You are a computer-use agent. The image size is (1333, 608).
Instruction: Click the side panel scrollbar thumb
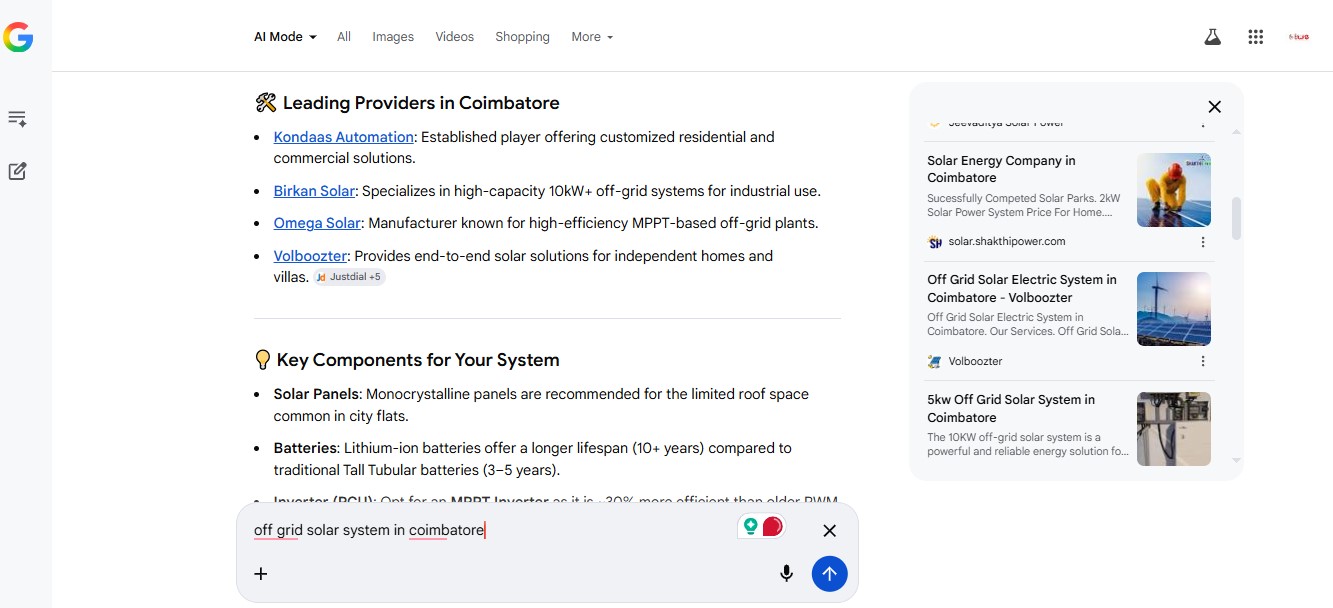pyautogui.click(x=1237, y=218)
